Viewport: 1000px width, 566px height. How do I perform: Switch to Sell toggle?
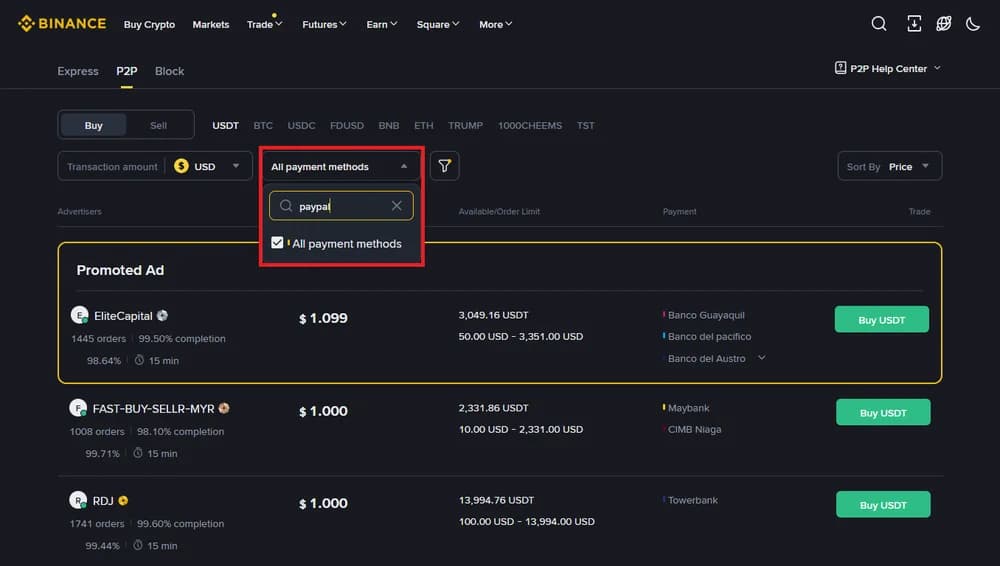tap(158, 125)
